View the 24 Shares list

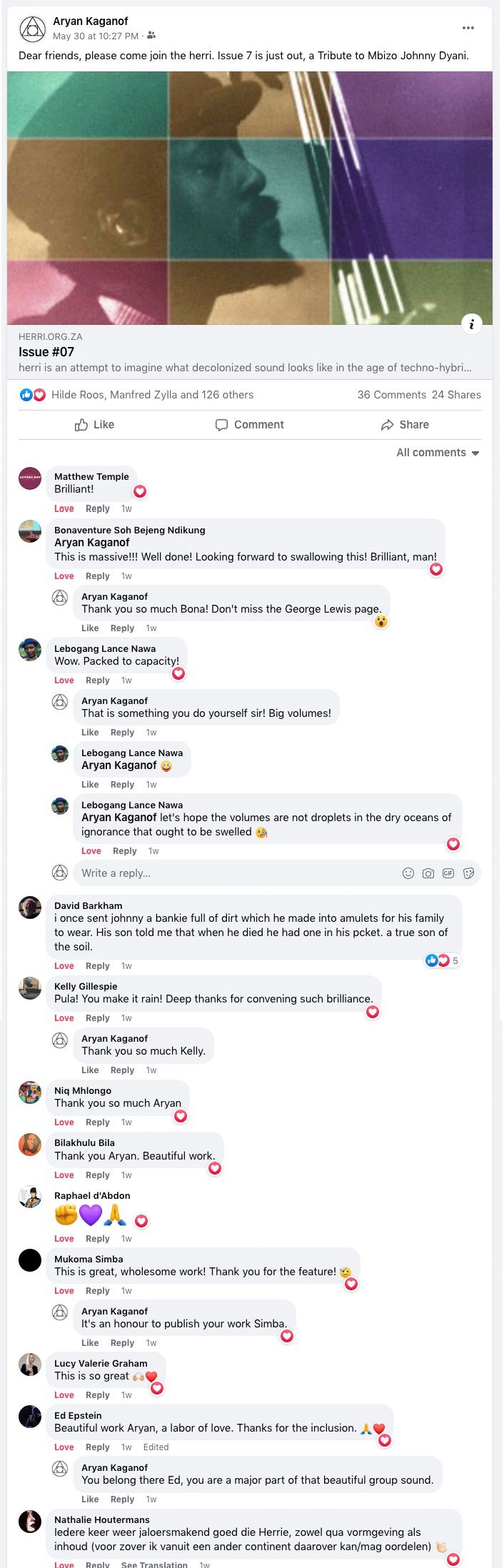point(456,395)
